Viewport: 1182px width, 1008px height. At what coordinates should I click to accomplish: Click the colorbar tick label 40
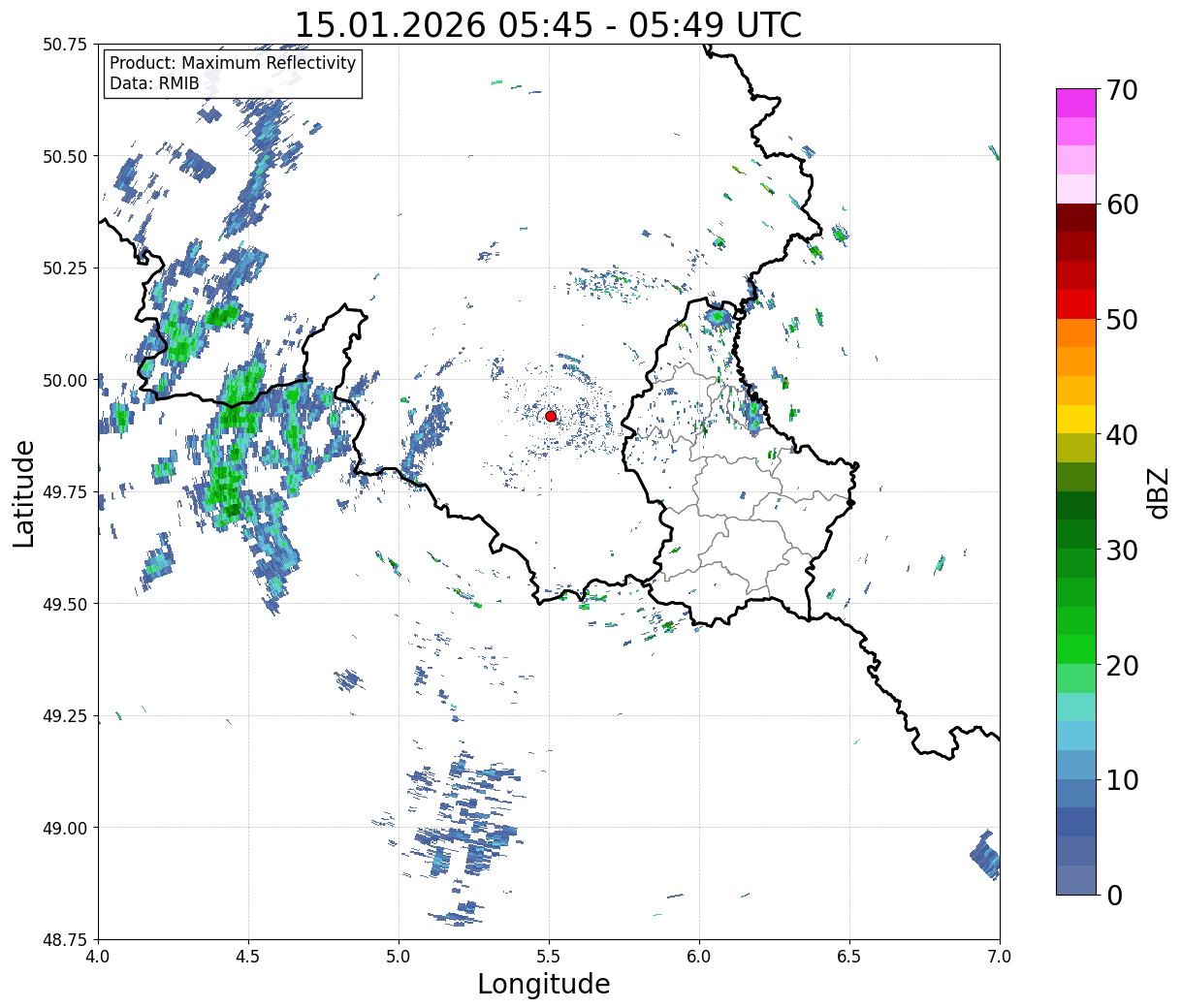point(1122,435)
